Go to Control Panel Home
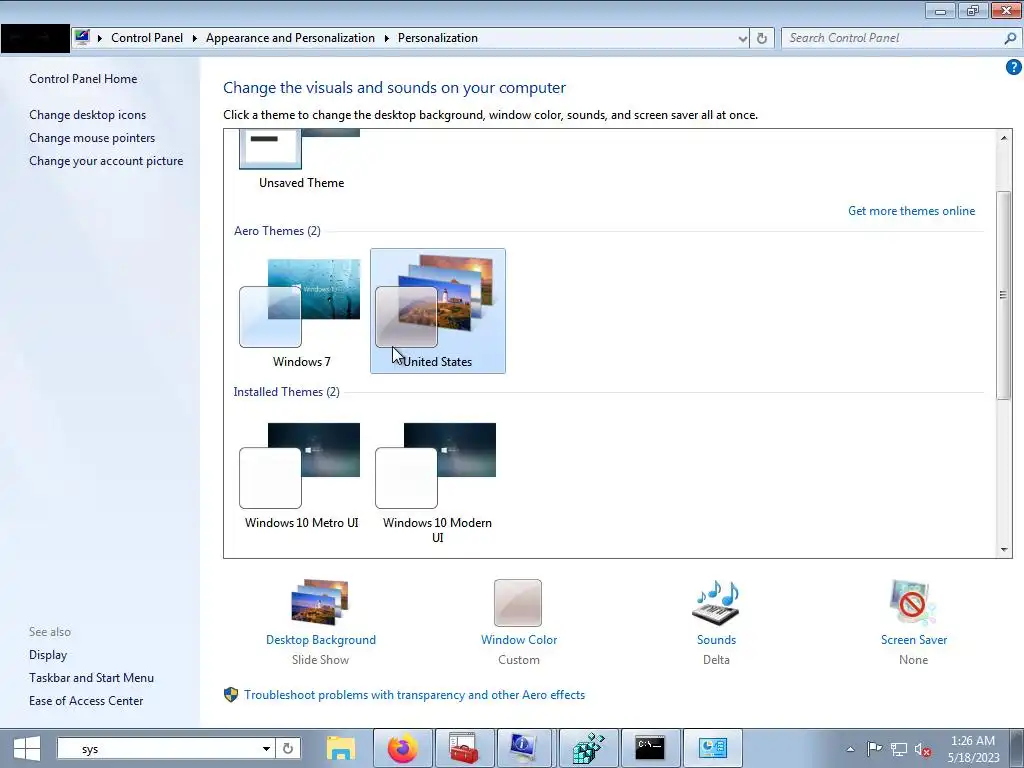The image size is (1024, 768). pyautogui.click(x=83, y=79)
